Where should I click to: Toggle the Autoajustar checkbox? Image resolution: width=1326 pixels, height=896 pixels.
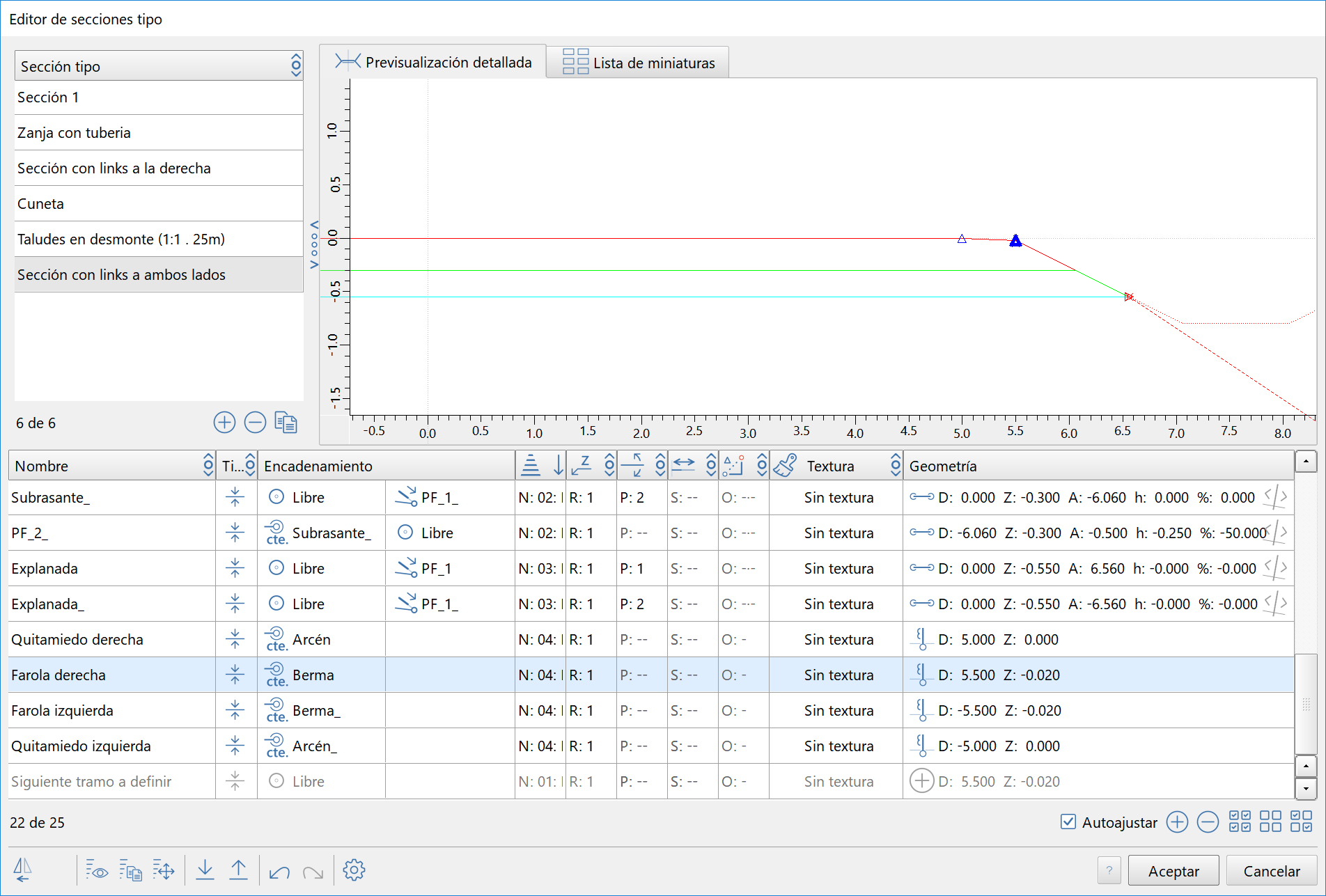1068,822
